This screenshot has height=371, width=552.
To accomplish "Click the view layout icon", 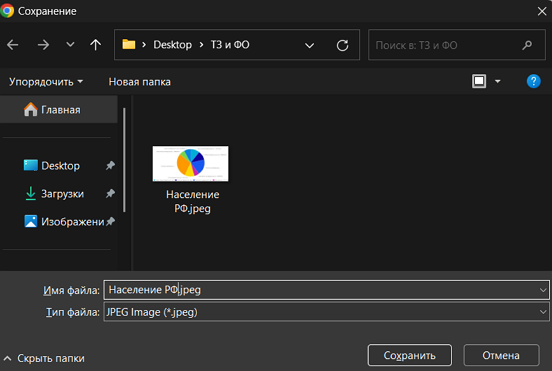I will [479, 81].
